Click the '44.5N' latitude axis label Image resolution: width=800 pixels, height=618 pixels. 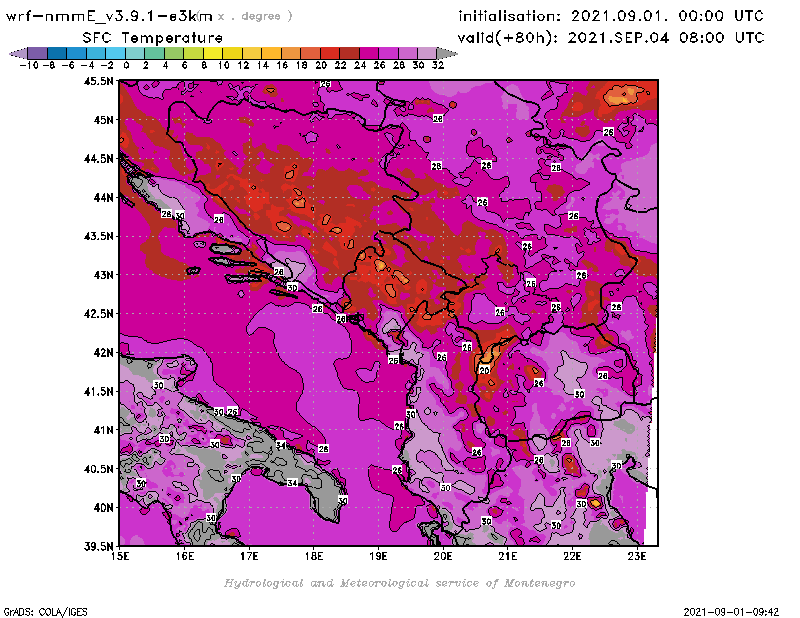point(98,159)
